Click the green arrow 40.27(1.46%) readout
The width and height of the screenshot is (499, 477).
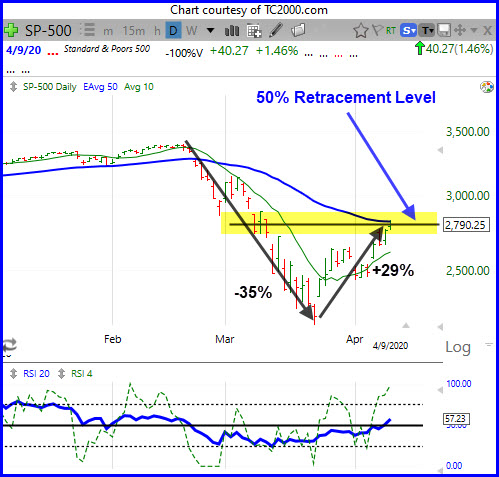point(454,49)
